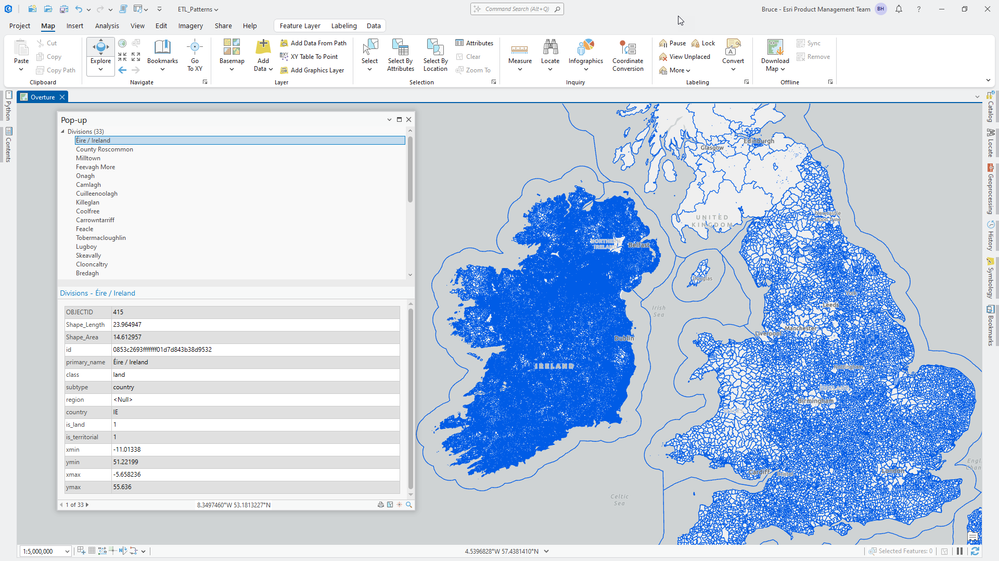Open the Infographics tool
The width and height of the screenshot is (999, 561).
(x=586, y=53)
